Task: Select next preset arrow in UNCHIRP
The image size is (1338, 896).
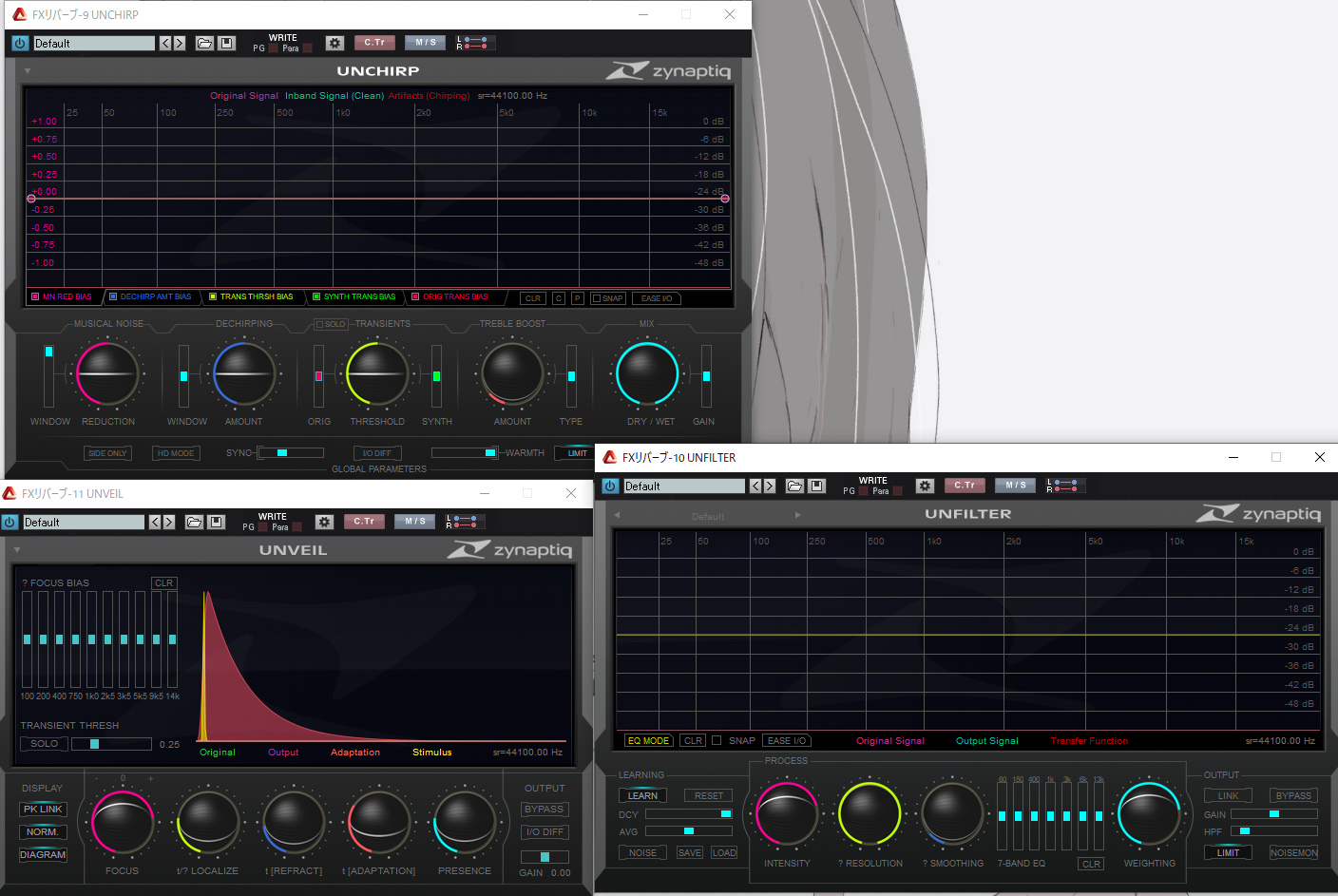Action: pyautogui.click(x=179, y=43)
